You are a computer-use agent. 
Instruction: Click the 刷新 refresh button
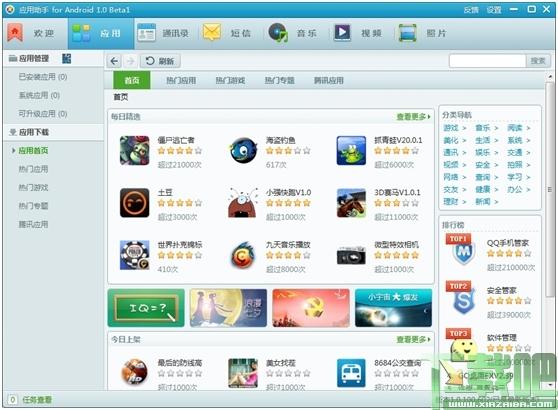tap(160, 61)
